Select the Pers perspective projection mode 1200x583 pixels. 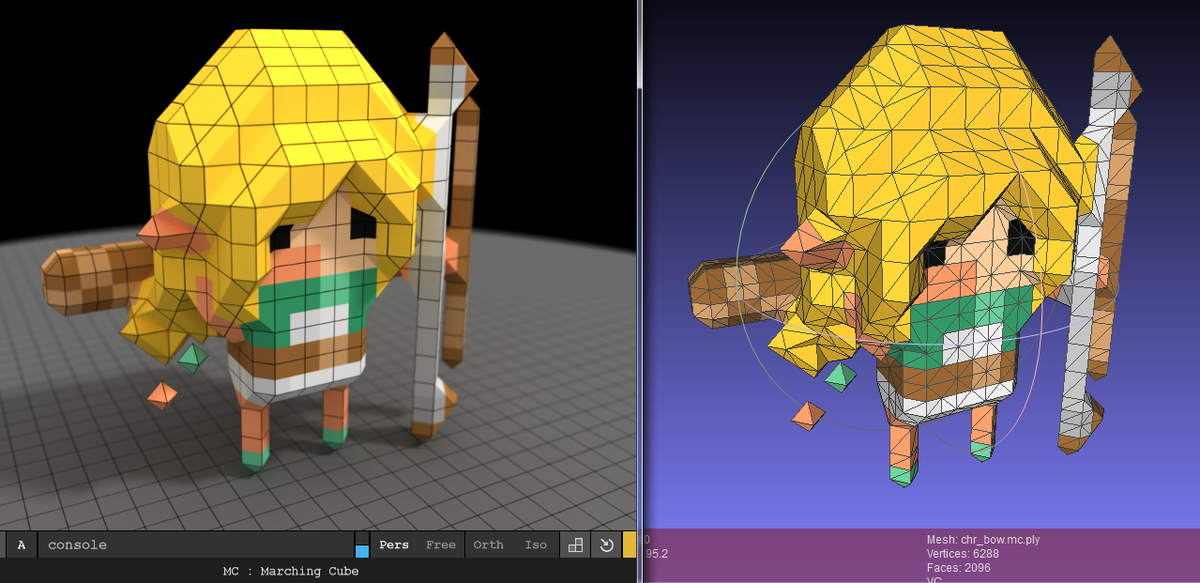393,544
